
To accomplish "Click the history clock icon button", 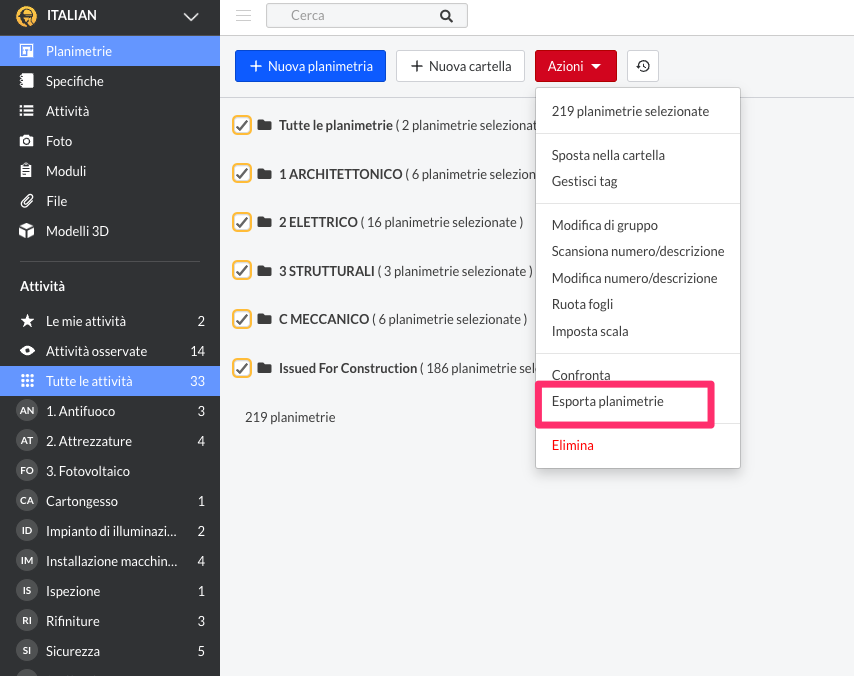I will pos(643,66).
